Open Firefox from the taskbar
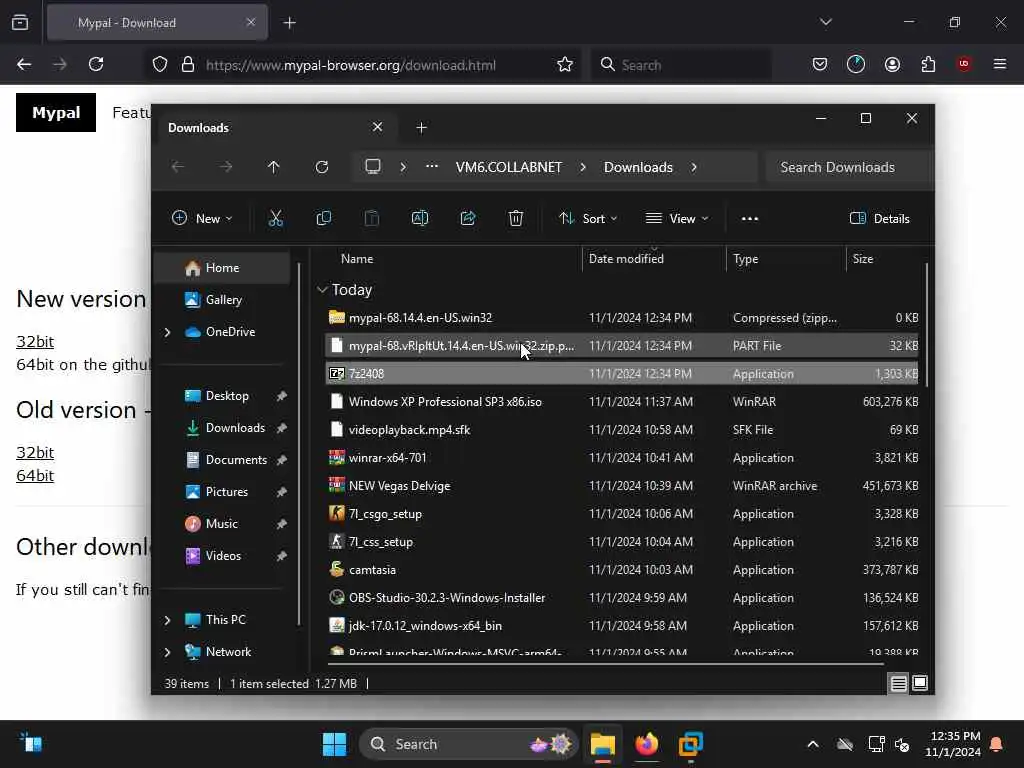1024x768 pixels. [647, 744]
